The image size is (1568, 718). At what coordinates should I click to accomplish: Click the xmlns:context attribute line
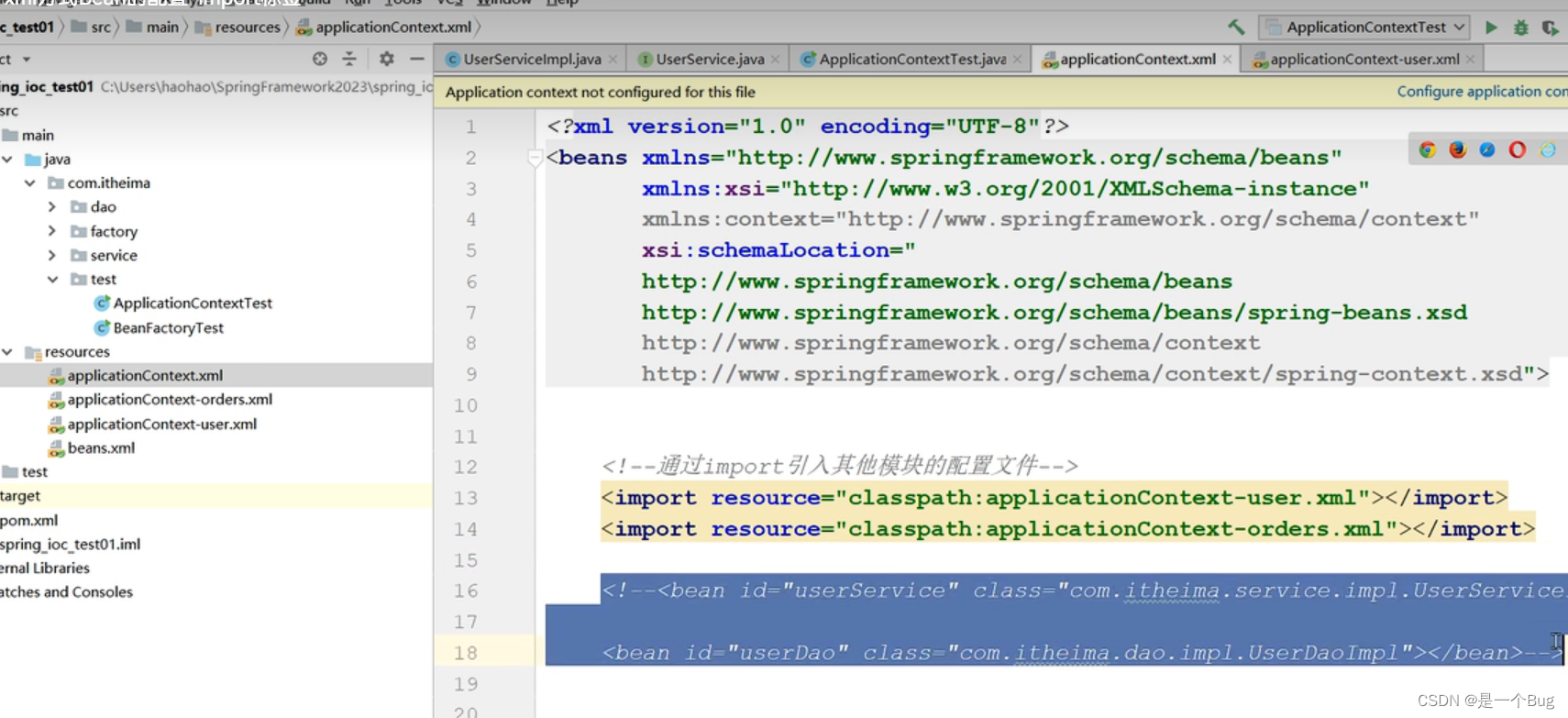point(1060,219)
